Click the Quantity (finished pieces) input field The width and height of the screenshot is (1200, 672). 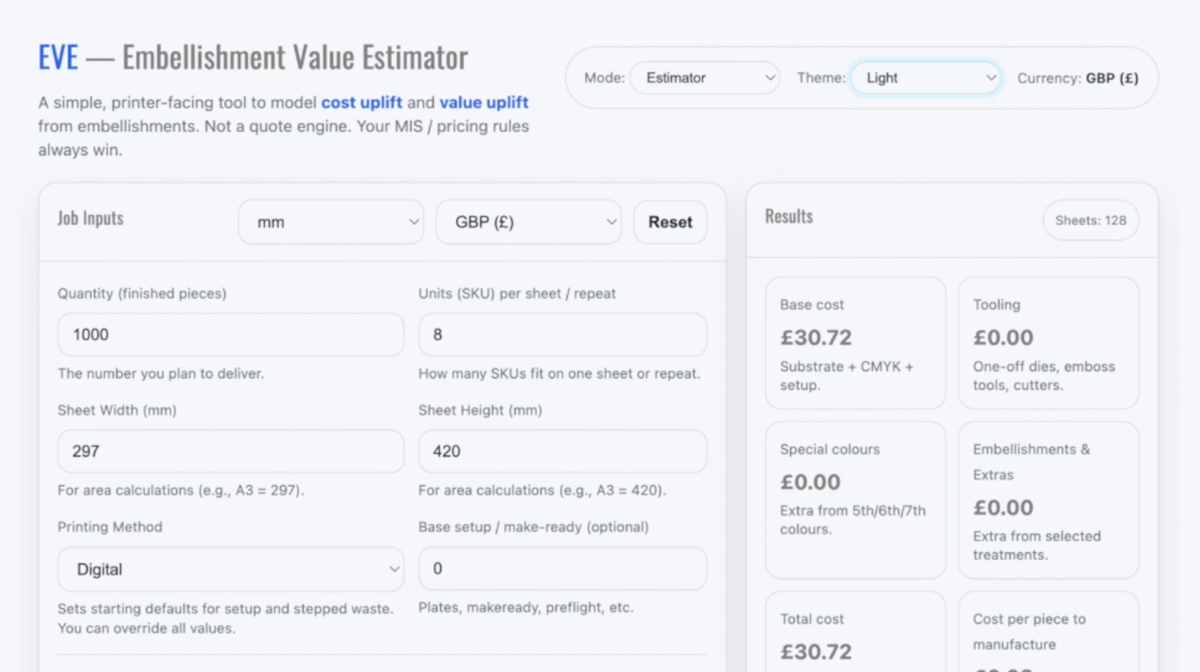pyautogui.click(x=231, y=335)
